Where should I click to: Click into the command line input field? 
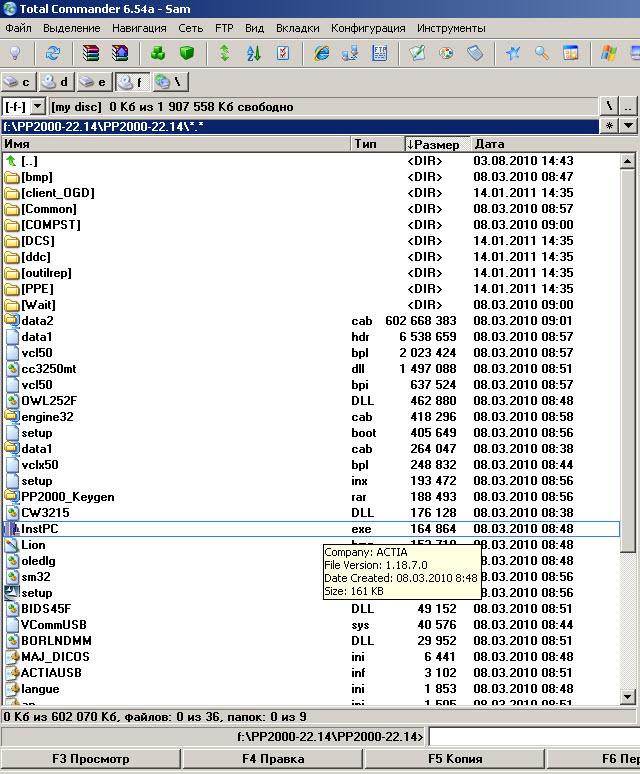click(534, 737)
